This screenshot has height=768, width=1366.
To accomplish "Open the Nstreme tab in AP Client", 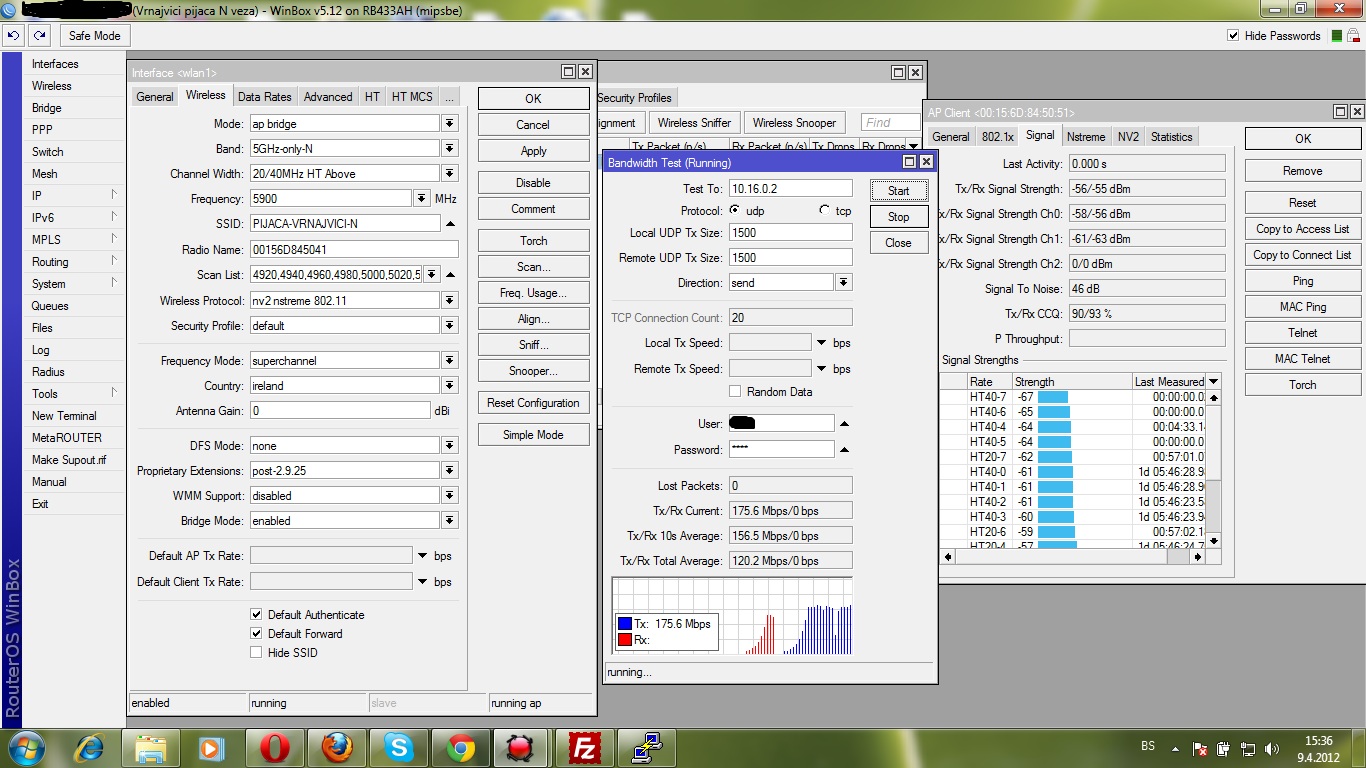I will [x=1085, y=137].
